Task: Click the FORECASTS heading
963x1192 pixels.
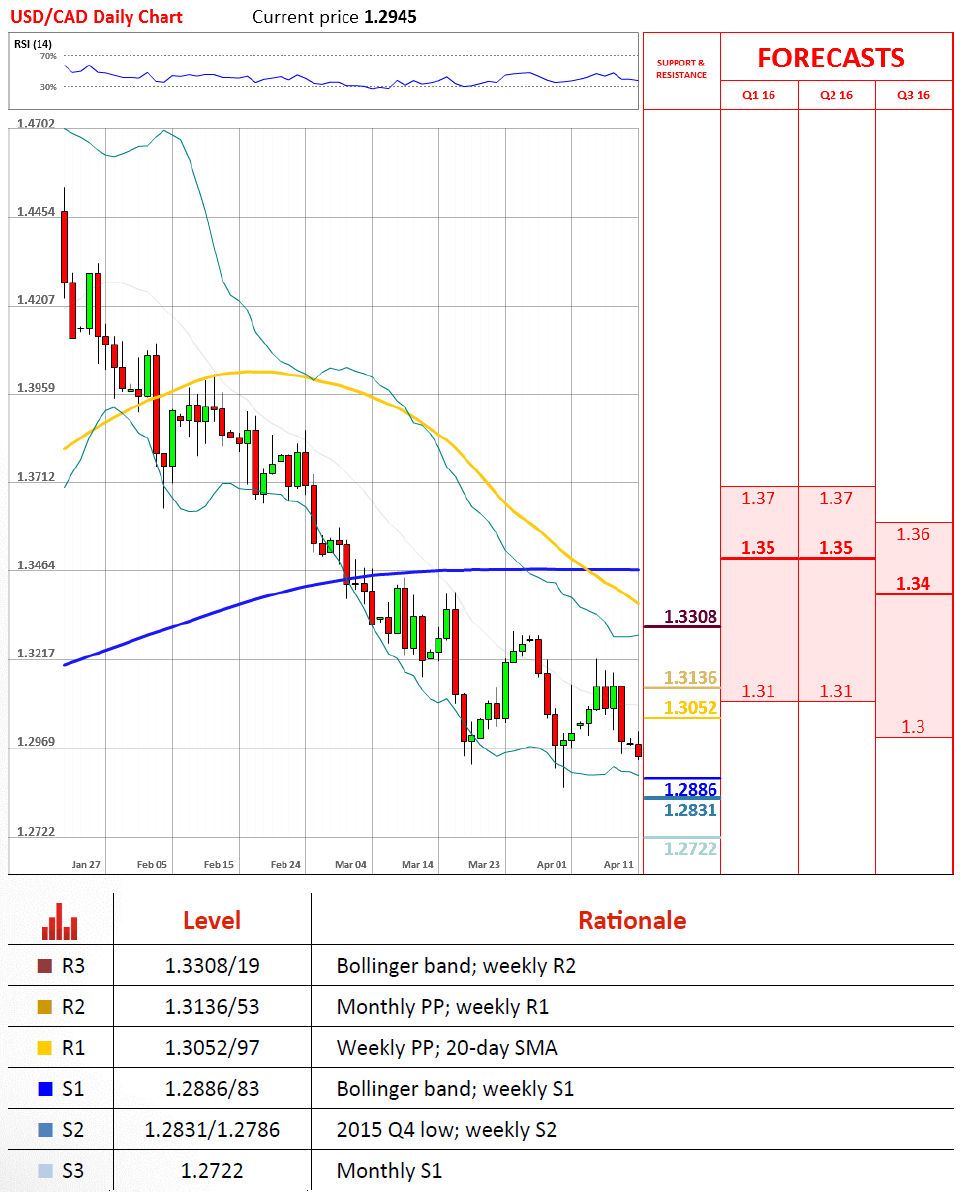Action: tap(831, 58)
